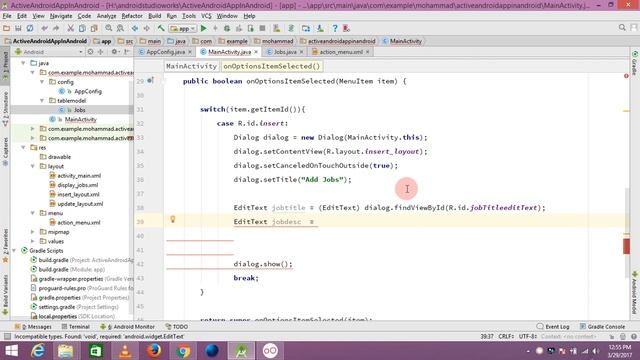The width and height of the screenshot is (640, 360).
Task: Collapse the java folder in project tree
Action: click(23, 63)
